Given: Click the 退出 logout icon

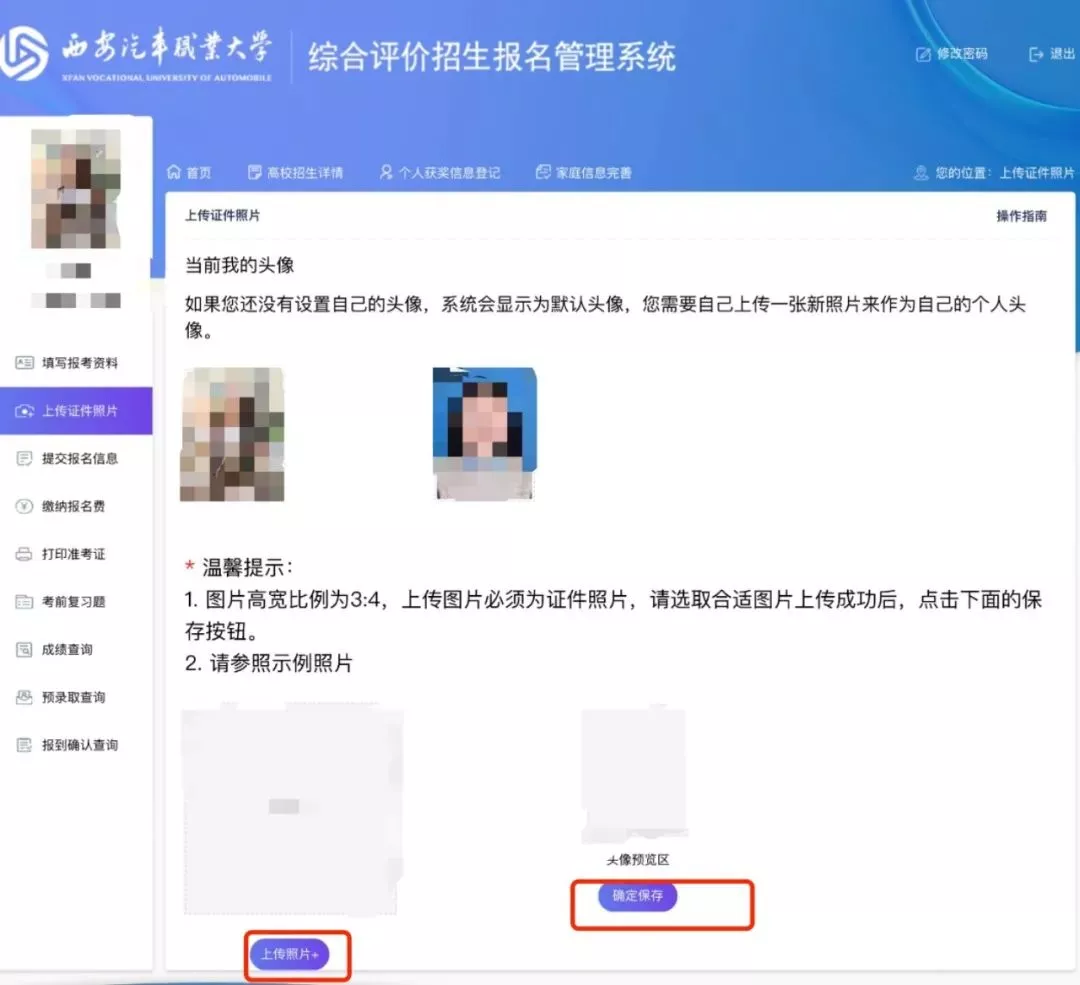Looking at the screenshot, I should click(1036, 55).
